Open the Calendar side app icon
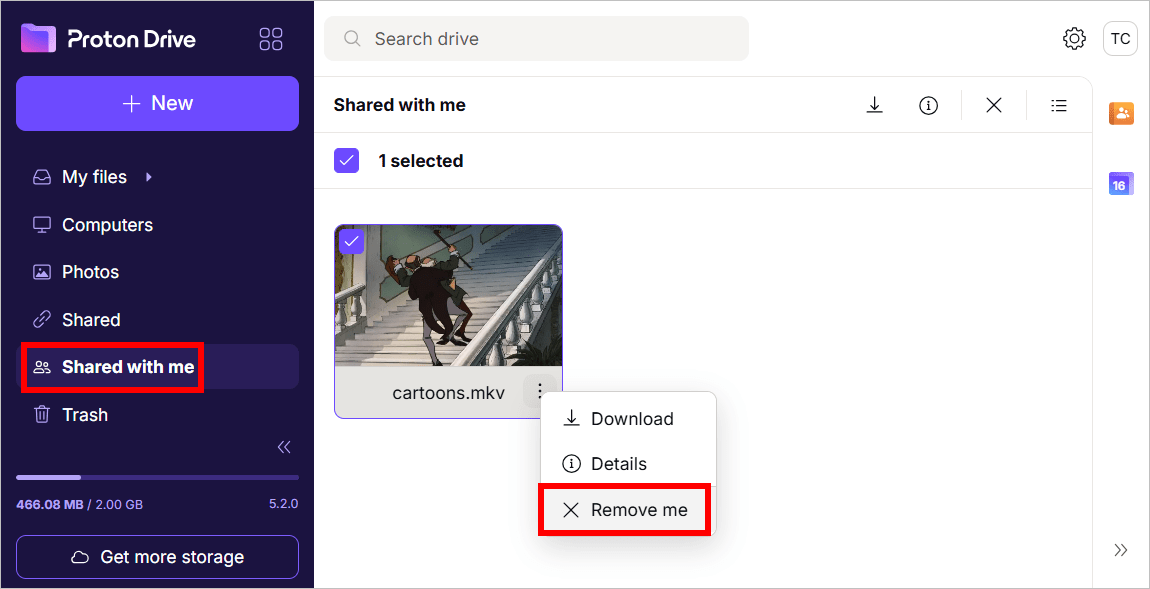 click(x=1121, y=183)
